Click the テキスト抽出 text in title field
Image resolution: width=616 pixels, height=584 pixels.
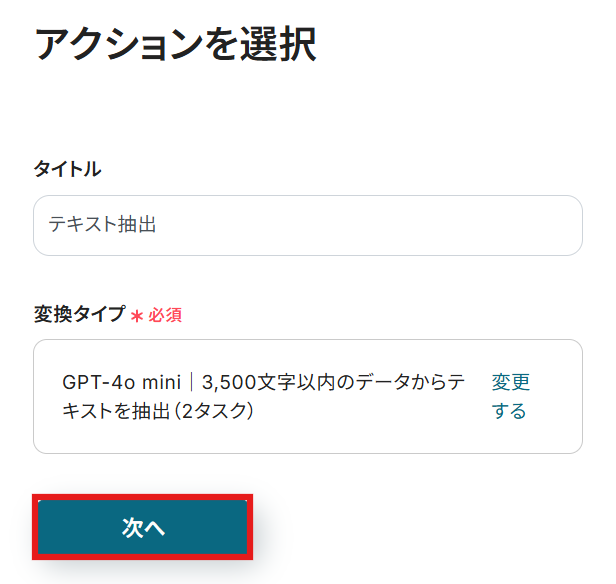[x=103, y=225]
